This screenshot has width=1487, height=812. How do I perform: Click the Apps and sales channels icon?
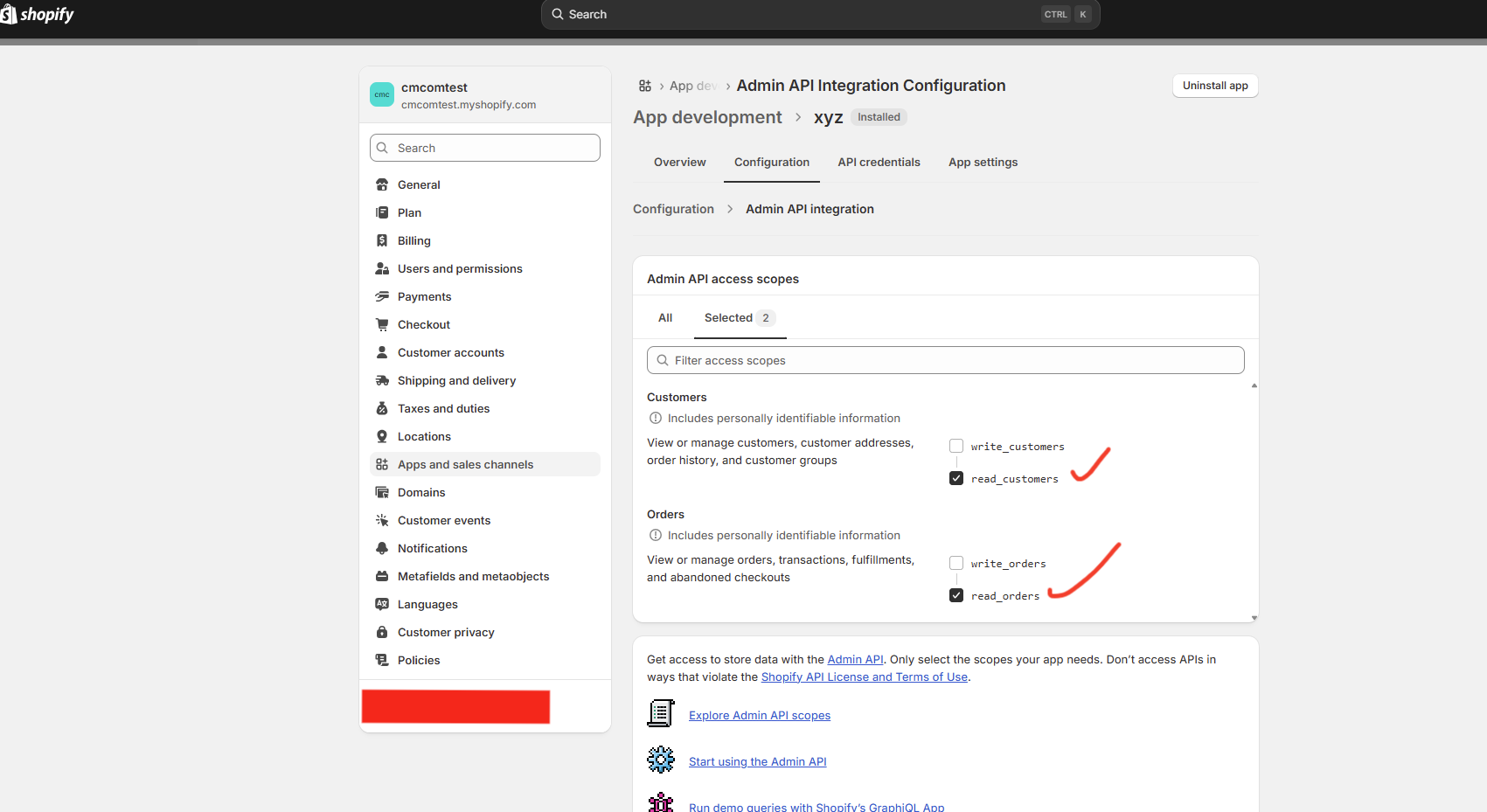382,464
